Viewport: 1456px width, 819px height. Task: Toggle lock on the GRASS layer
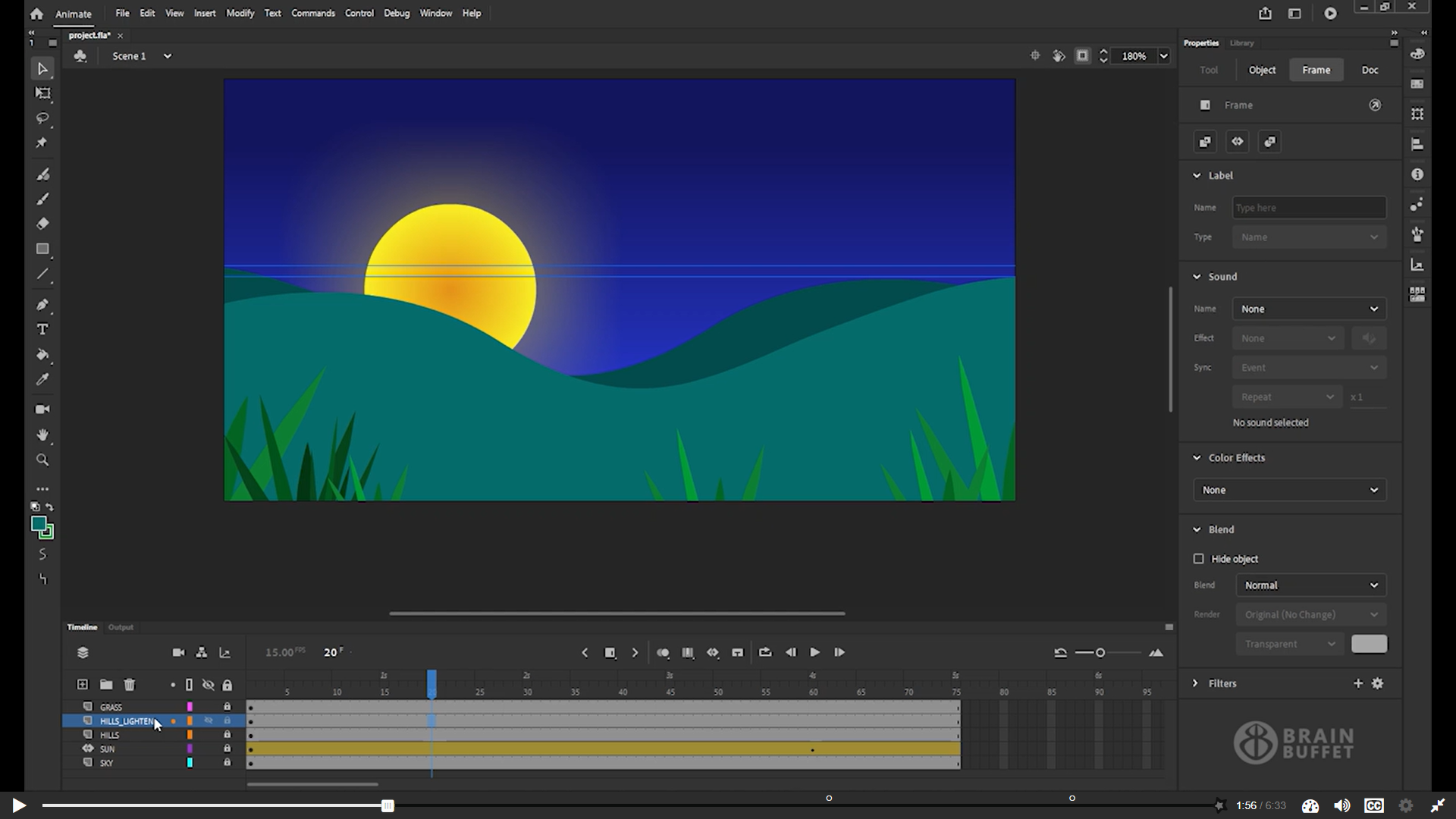click(x=227, y=707)
